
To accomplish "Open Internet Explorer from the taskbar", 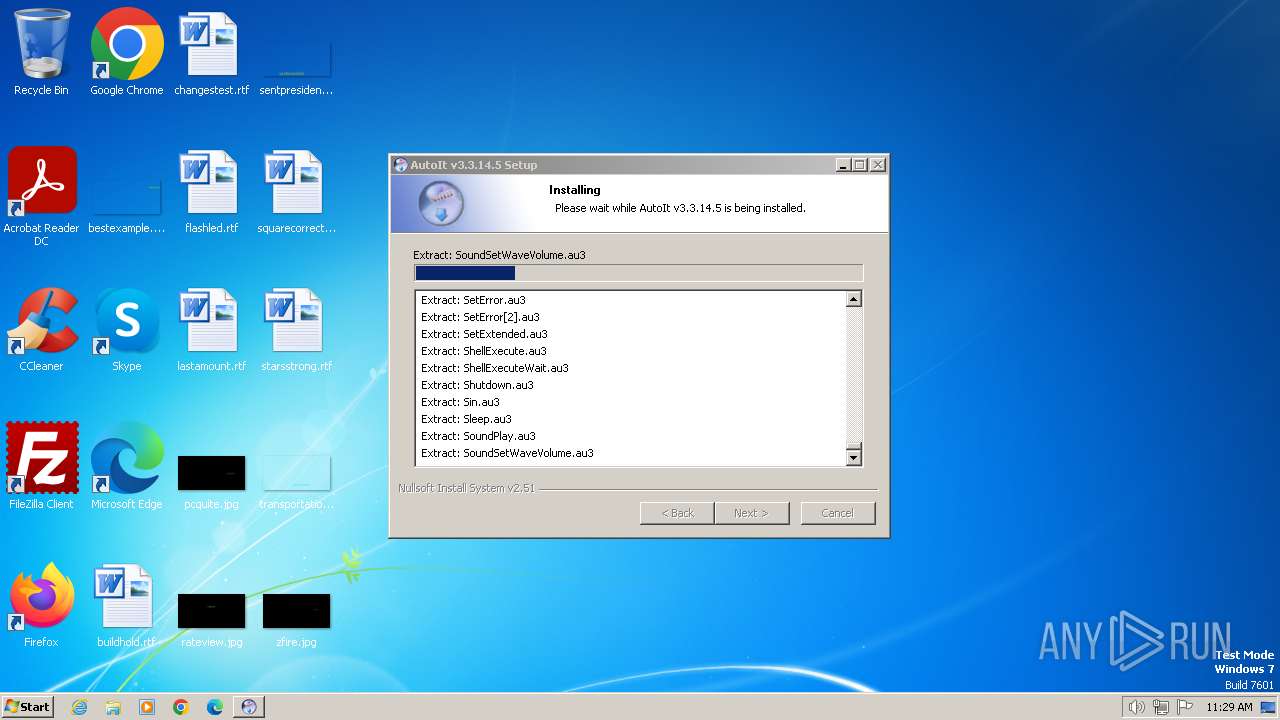I will [79, 707].
